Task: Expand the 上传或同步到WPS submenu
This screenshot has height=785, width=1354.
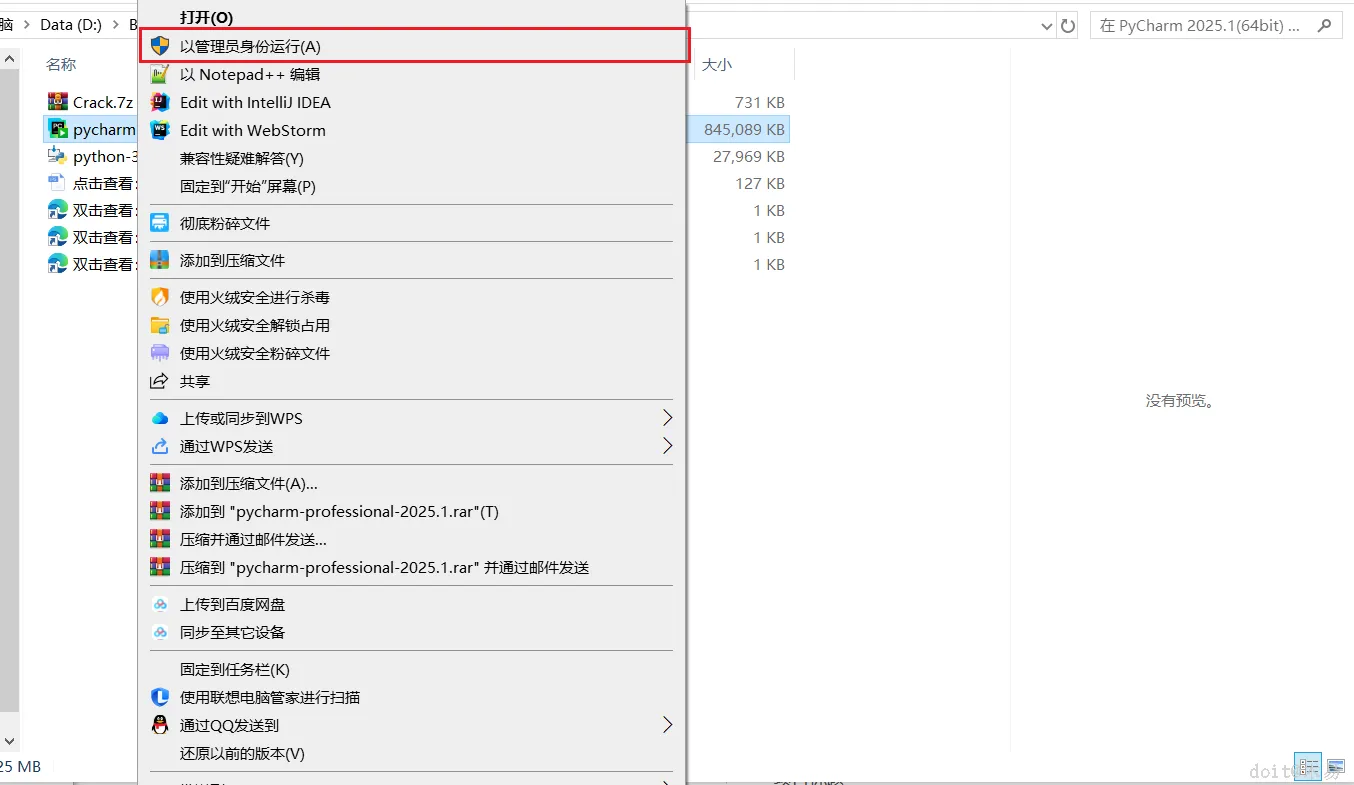Action: (x=667, y=418)
